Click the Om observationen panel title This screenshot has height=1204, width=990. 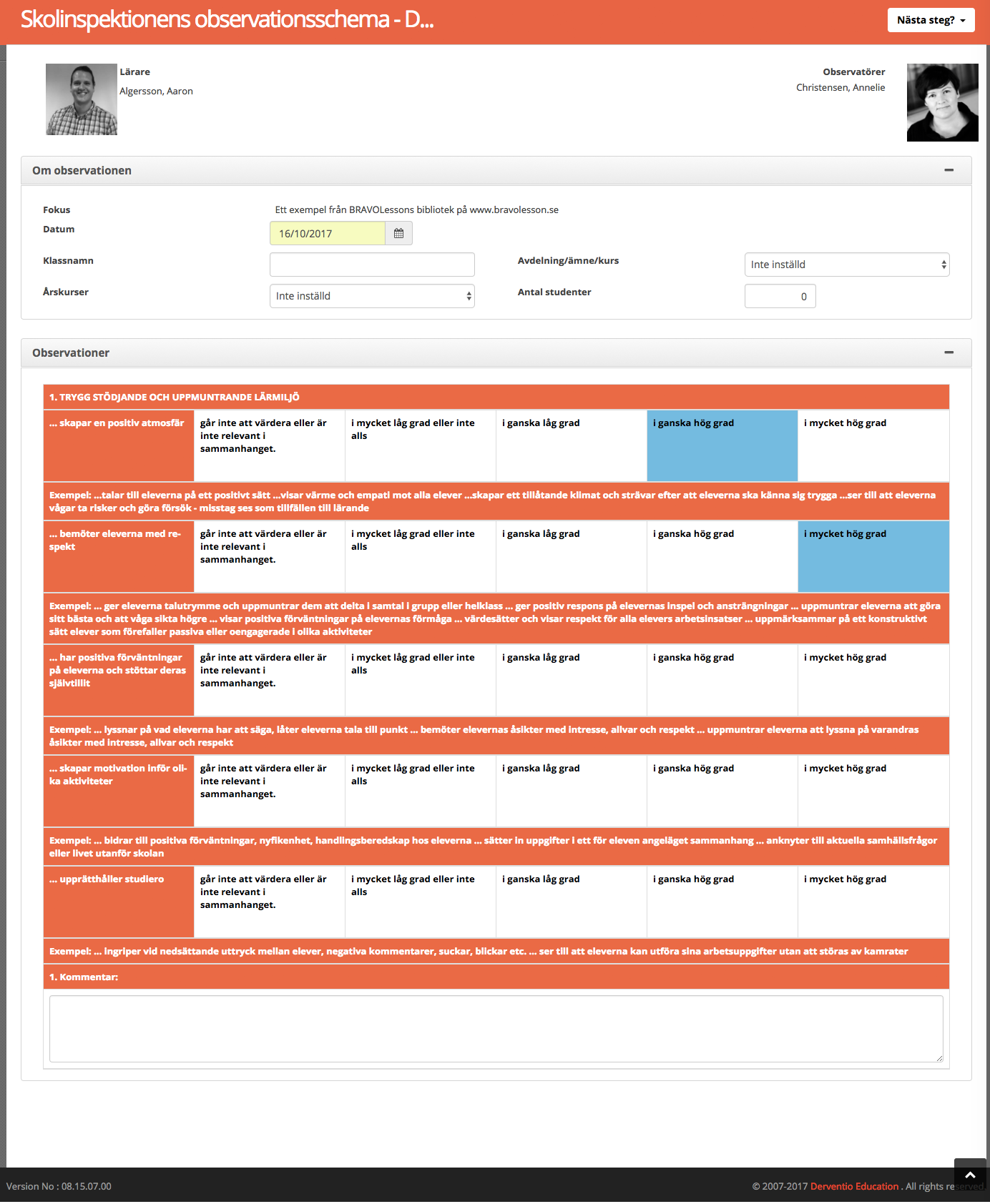click(x=82, y=170)
